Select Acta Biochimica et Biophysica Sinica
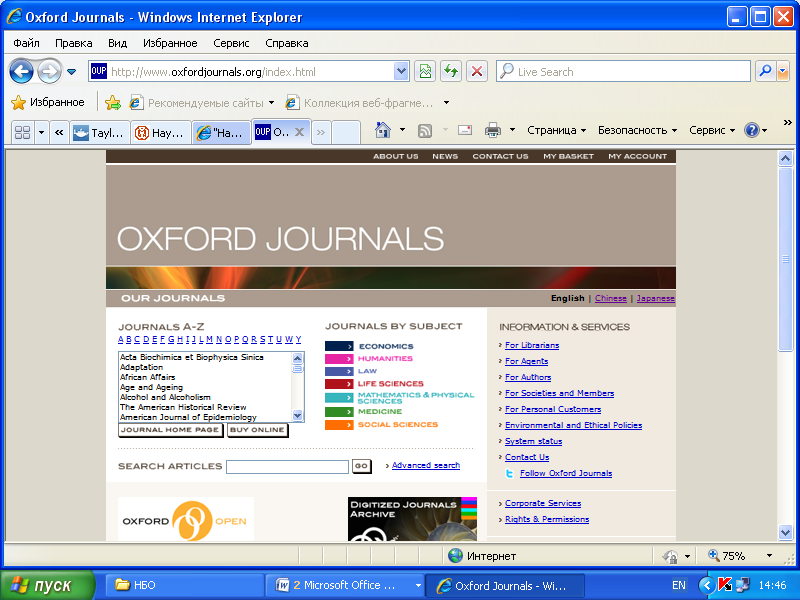This screenshot has height=600, width=800. click(192, 357)
